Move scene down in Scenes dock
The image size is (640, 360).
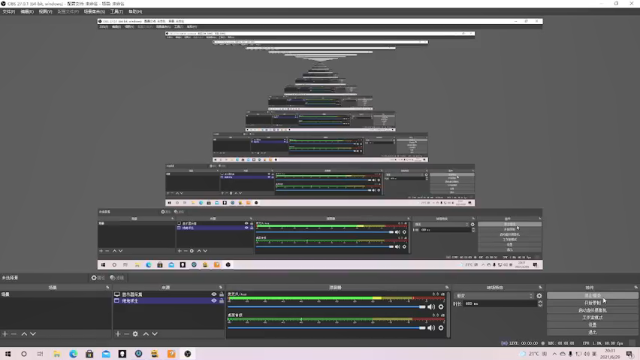(x=33, y=334)
